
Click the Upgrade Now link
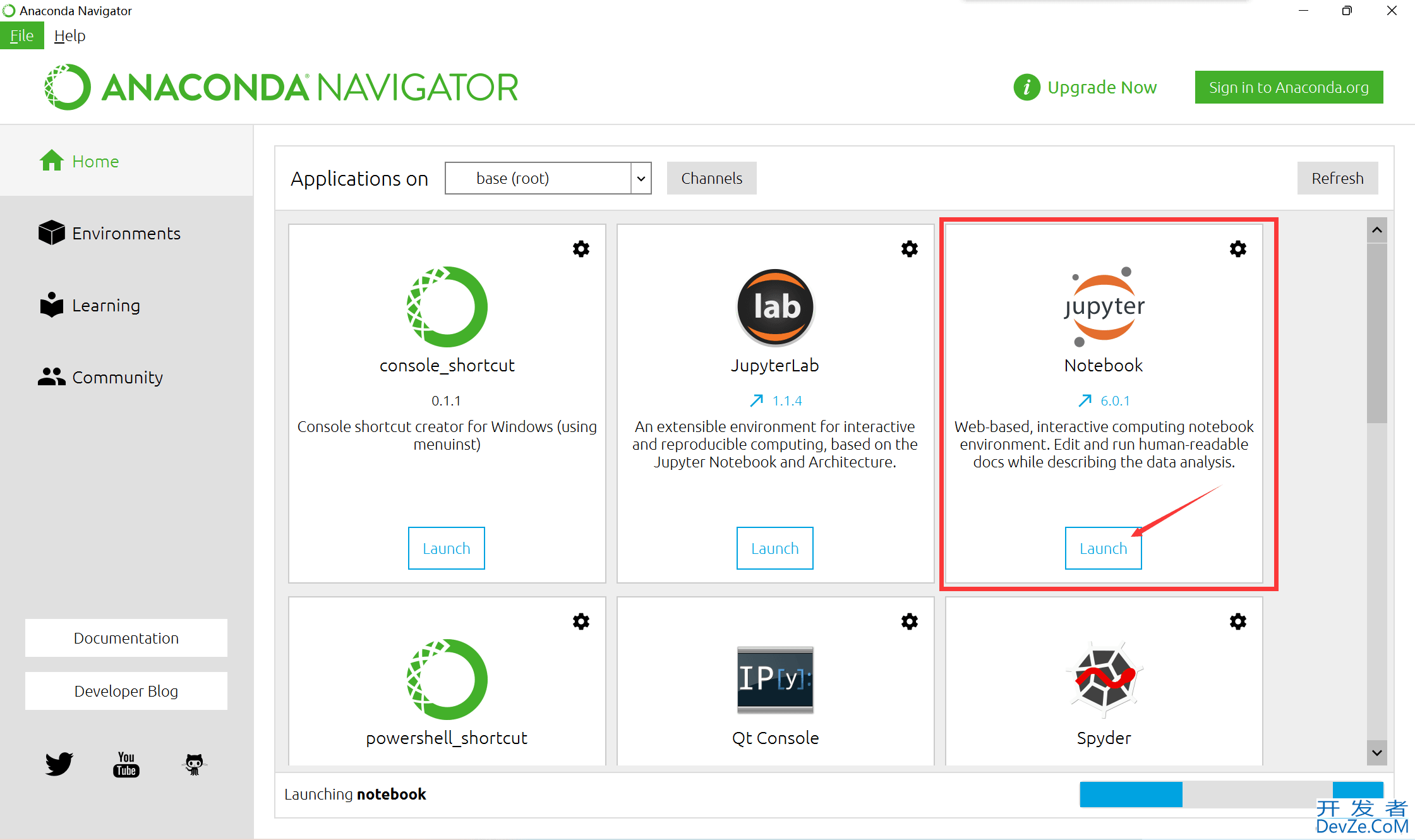click(x=1102, y=87)
